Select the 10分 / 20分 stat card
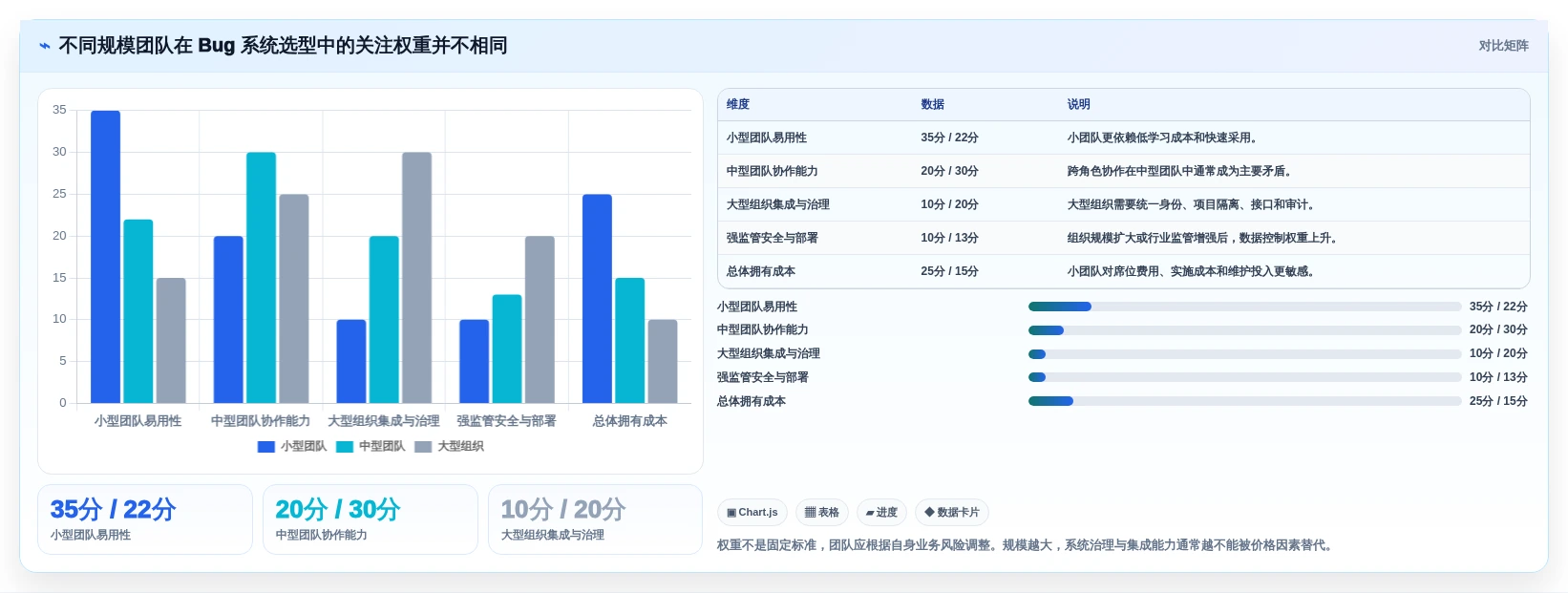Viewport: 1568px width, 593px height. point(596,519)
